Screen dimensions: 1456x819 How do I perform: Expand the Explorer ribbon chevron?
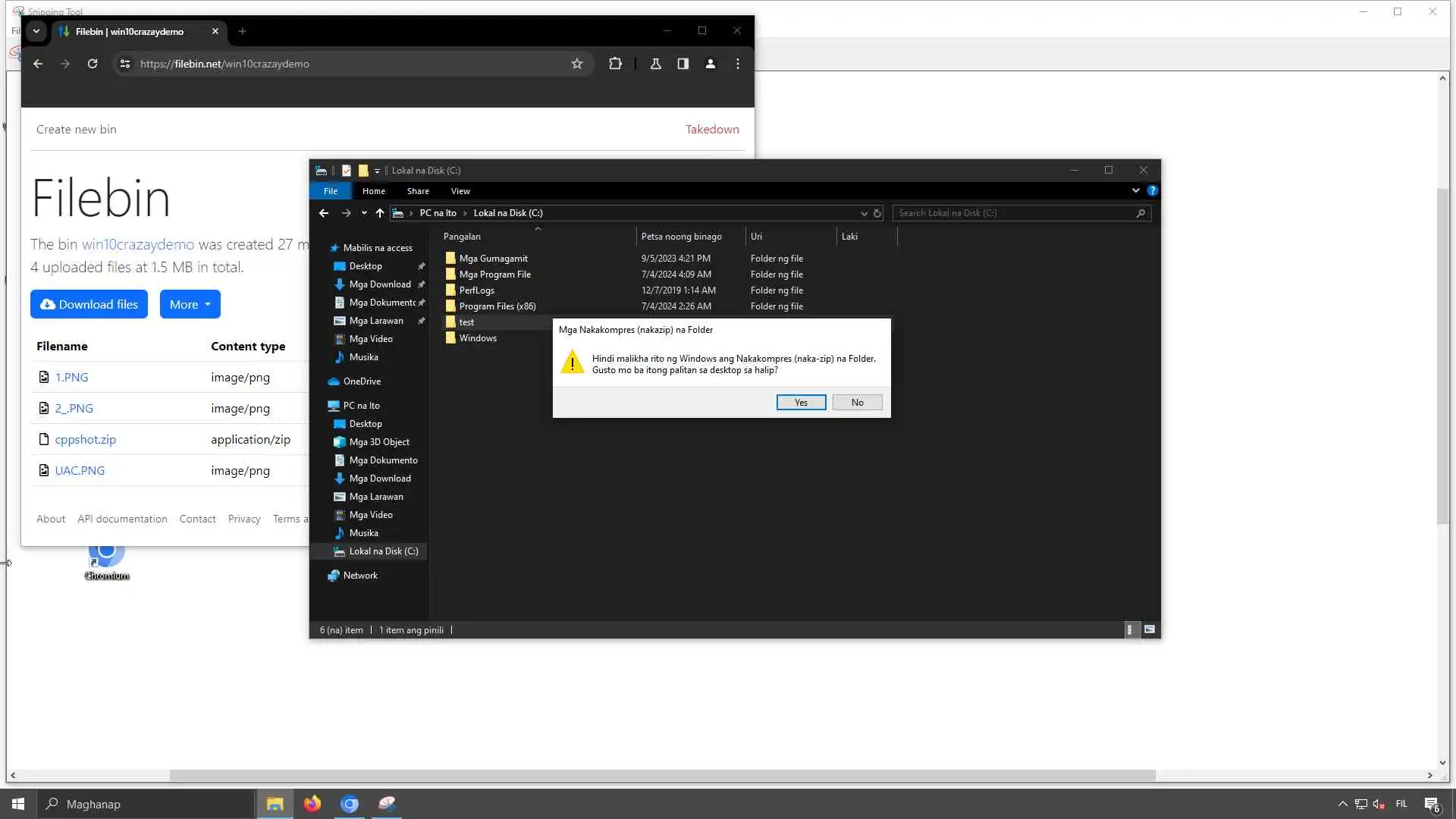coord(1135,191)
